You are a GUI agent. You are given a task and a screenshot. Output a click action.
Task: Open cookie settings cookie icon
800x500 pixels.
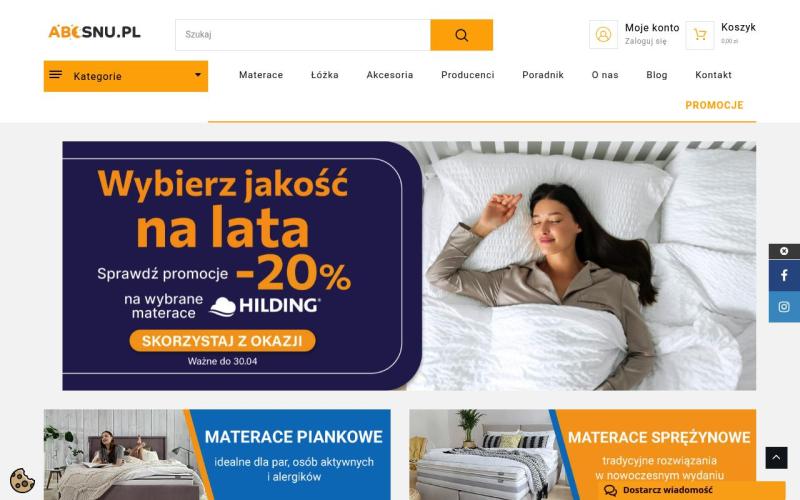(x=22, y=480)
